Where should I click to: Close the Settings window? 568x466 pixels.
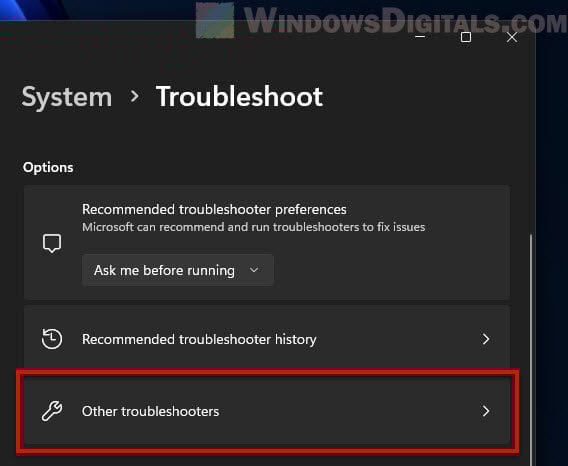click(x=512, y=37)
